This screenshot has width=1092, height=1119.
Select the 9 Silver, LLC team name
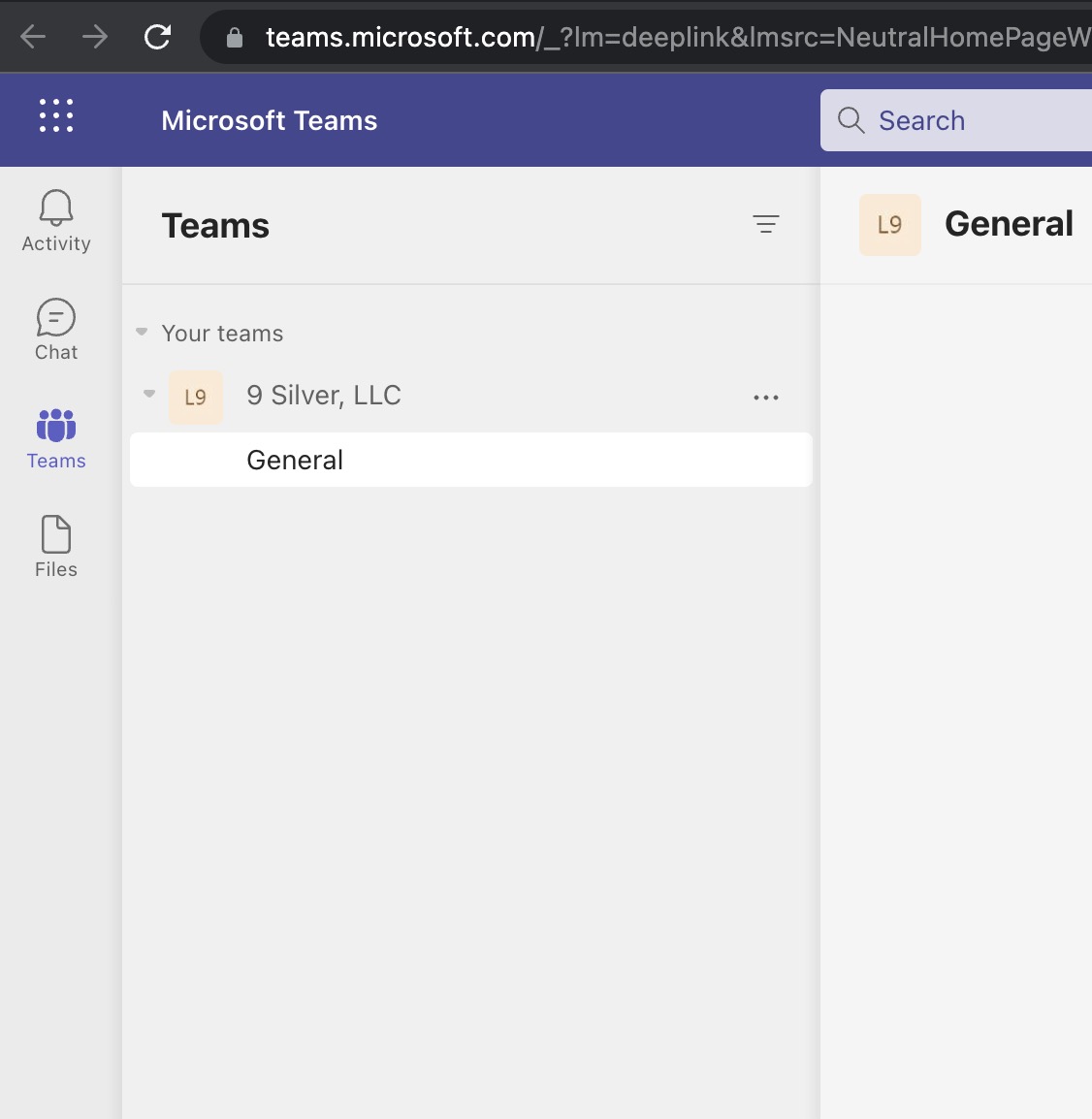(324, 396)
